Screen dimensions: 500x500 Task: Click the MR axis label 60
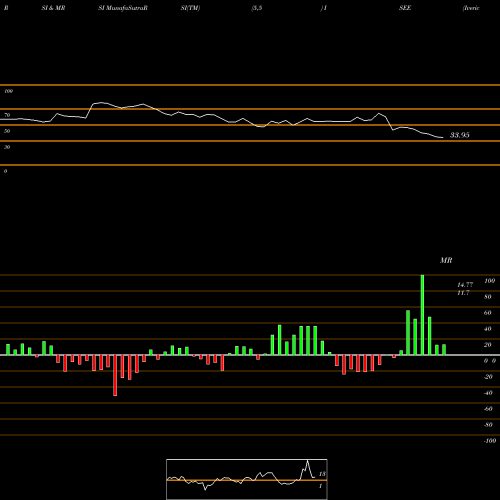488,313
